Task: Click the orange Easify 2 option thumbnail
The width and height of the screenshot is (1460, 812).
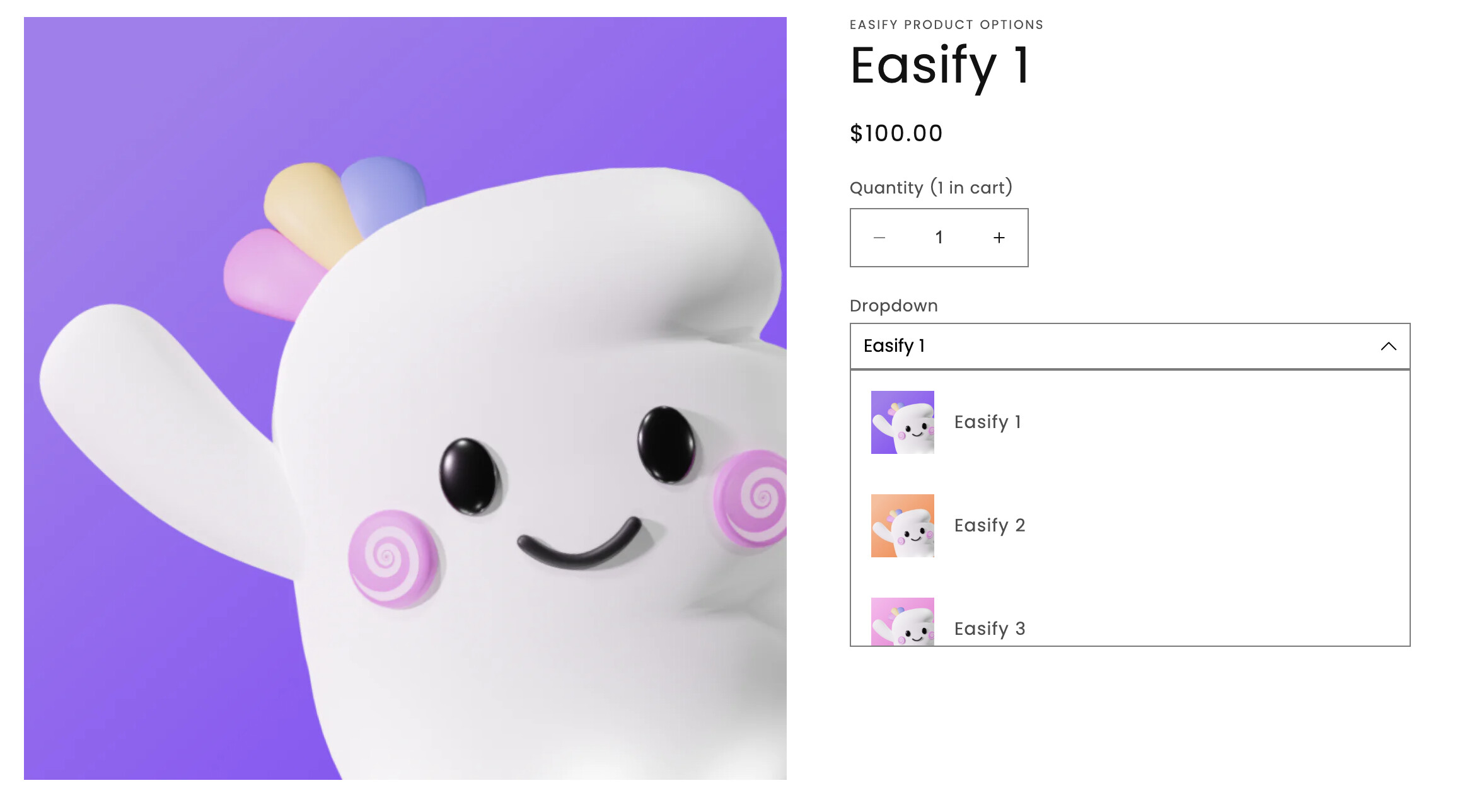Action: (x=903, y=526)
